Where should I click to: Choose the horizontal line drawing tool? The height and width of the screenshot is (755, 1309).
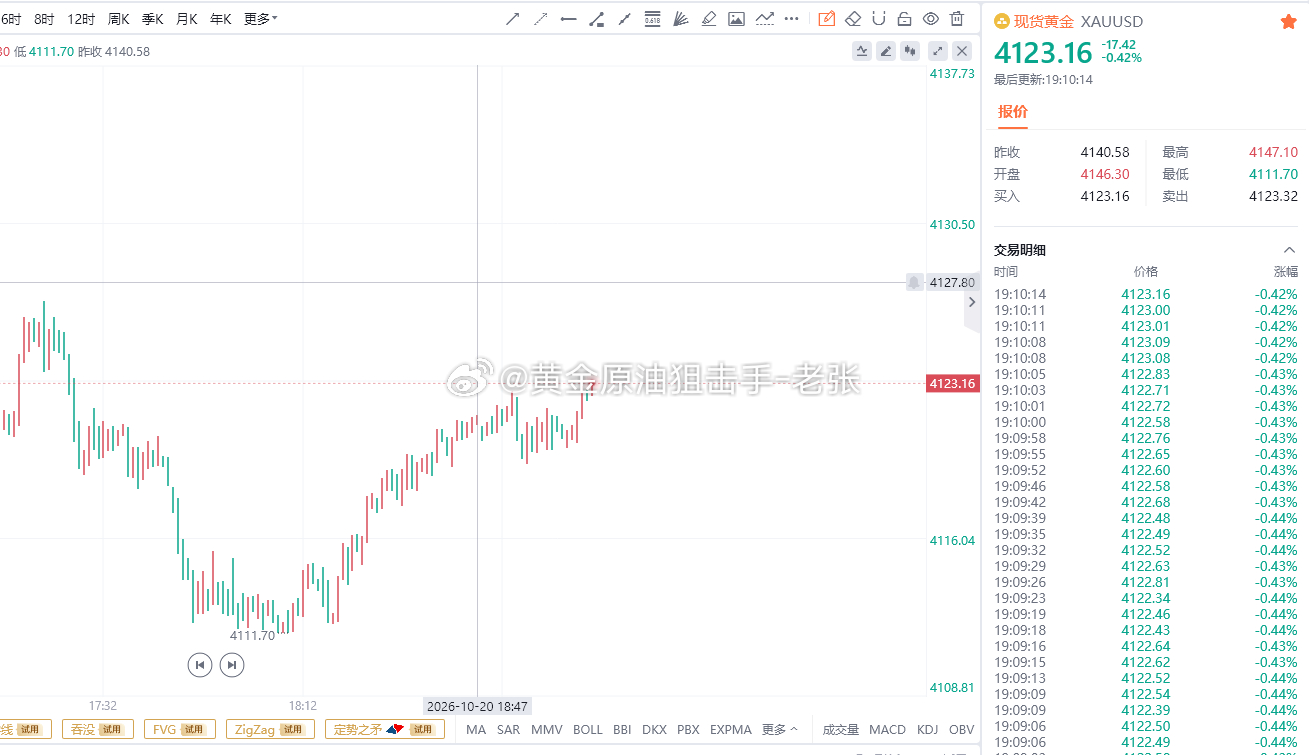tap(568, 18)
